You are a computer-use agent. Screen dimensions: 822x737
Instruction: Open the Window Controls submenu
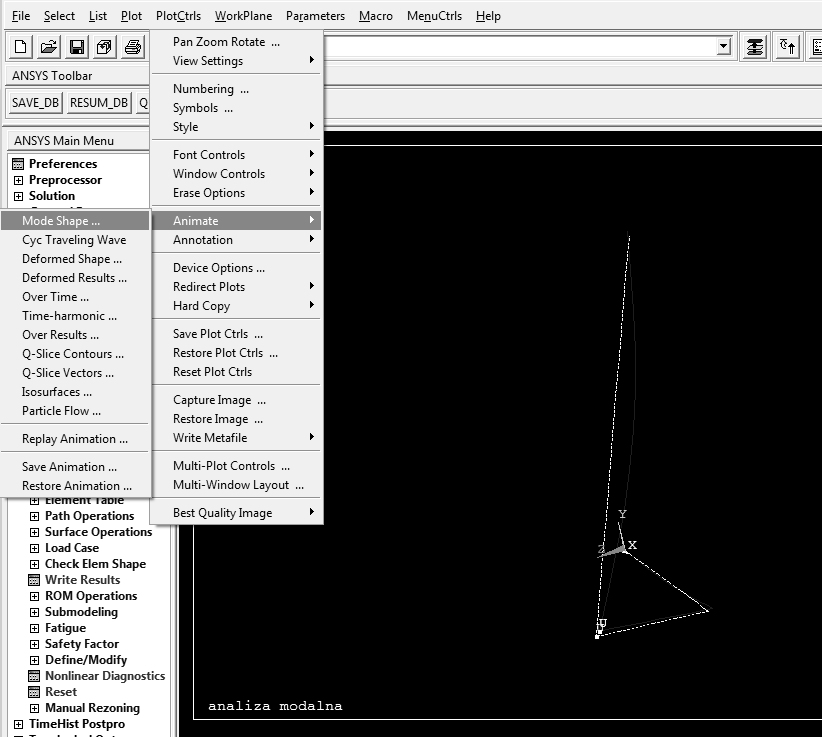(236, 174)
